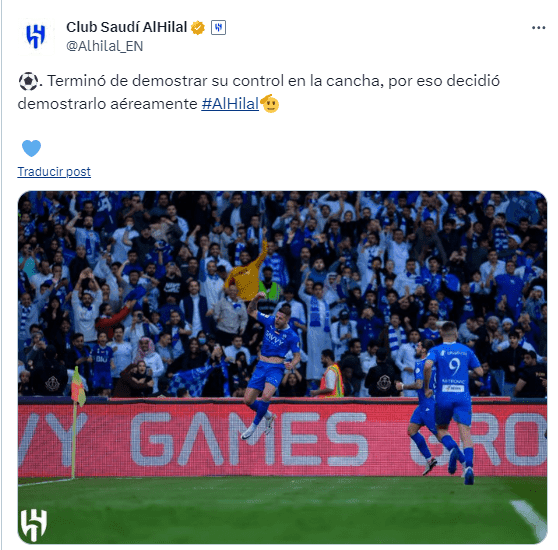Click the jumping player in the photo

(x=272, y=366)
